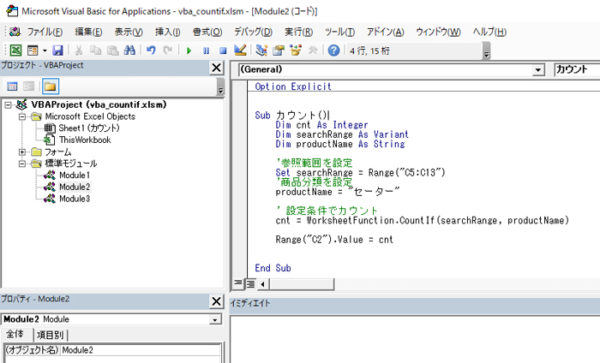Screen dimensions: 600x363
Task: Expand the フォーム folder
Action: [x=22, y=152]
